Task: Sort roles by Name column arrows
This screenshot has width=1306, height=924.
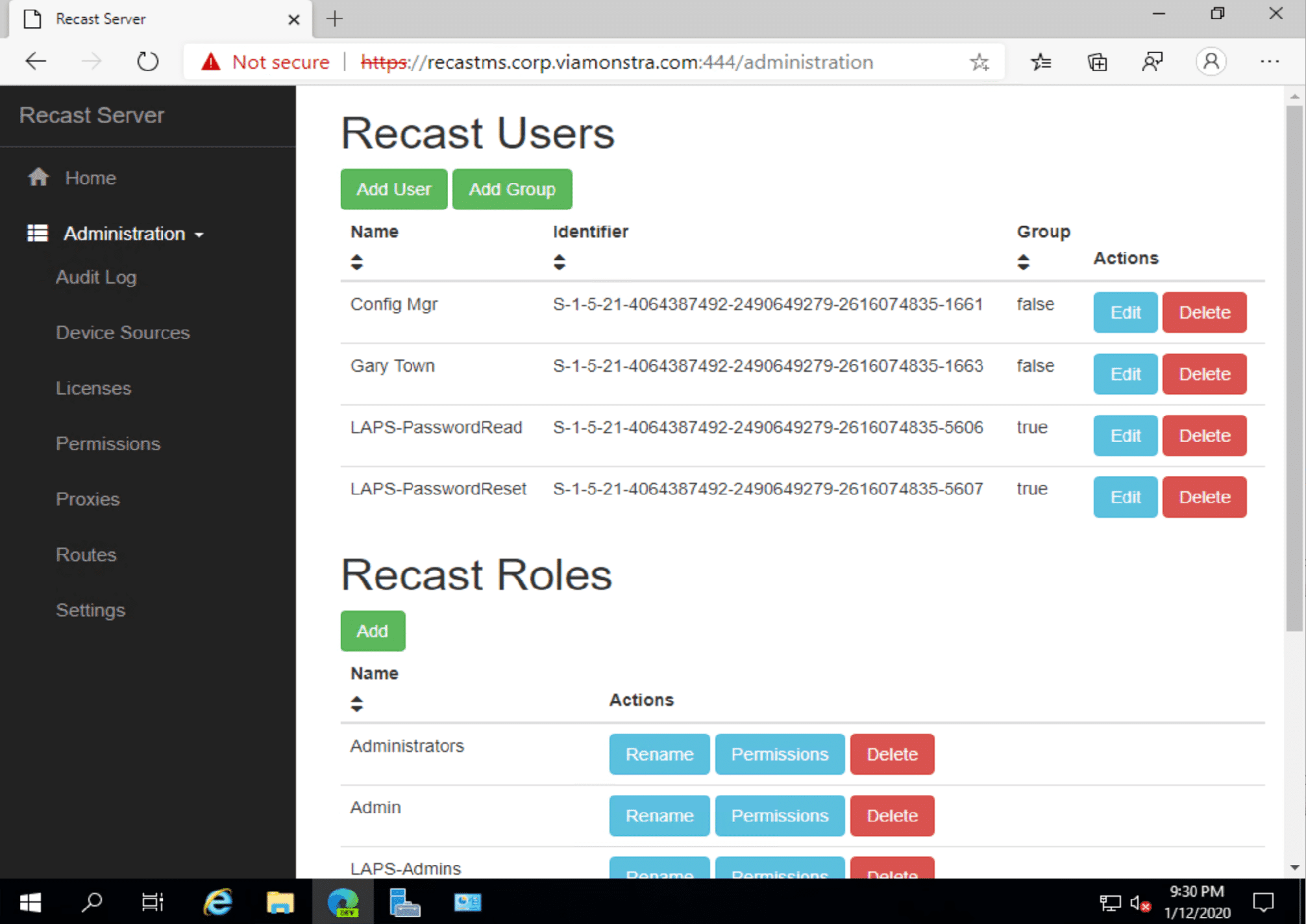Action: click(x=356, y=704)
